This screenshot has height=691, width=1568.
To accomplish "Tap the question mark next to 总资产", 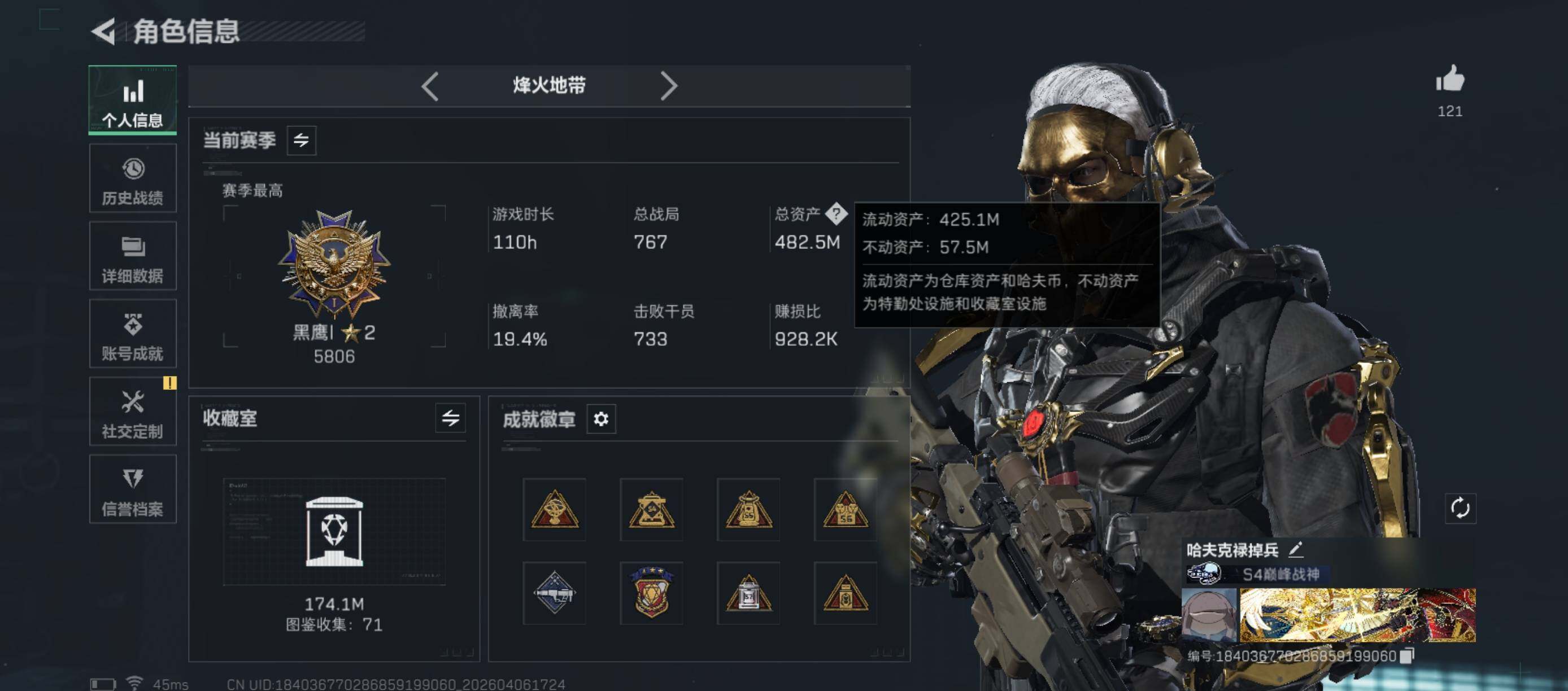I will point(837,213).
